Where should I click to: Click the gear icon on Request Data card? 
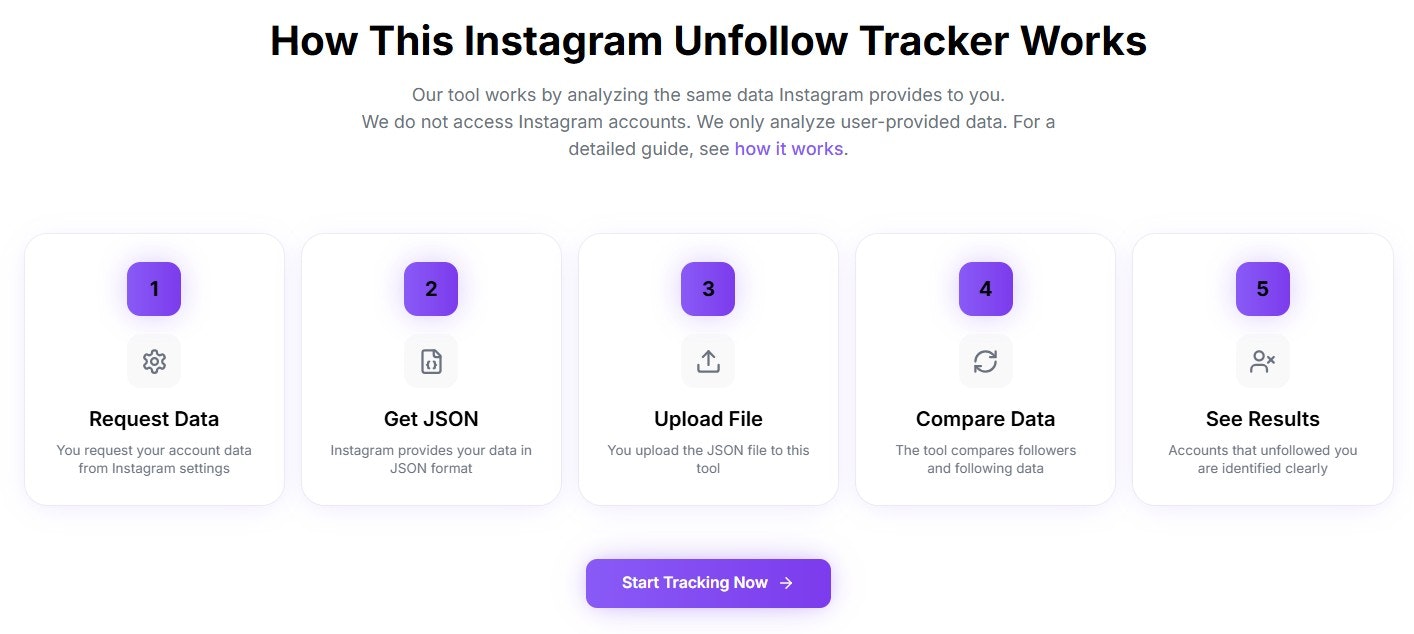click(x=153, y=361)
